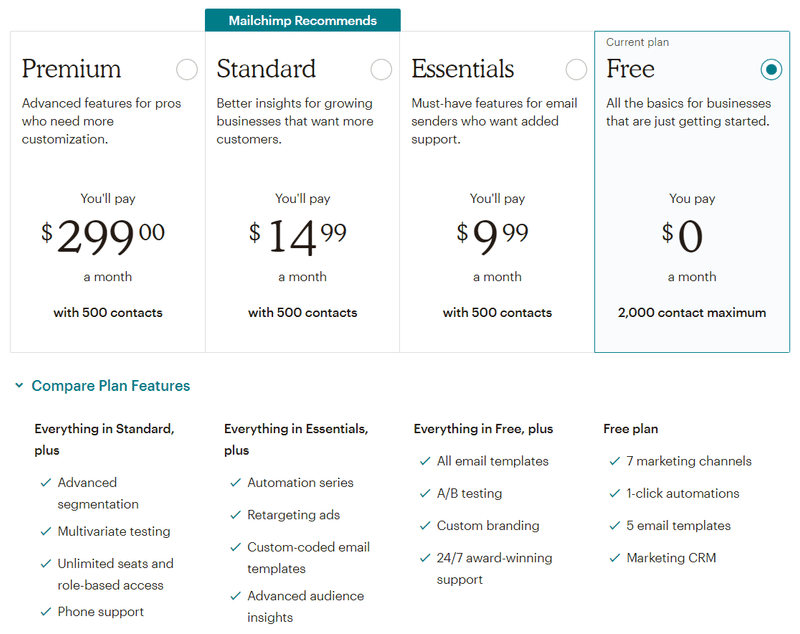Image resolution: width=800 pixels, height=634 pixels.
Task: Click checkmark icon next to Advanced segmentation
Action: point(46,483)
